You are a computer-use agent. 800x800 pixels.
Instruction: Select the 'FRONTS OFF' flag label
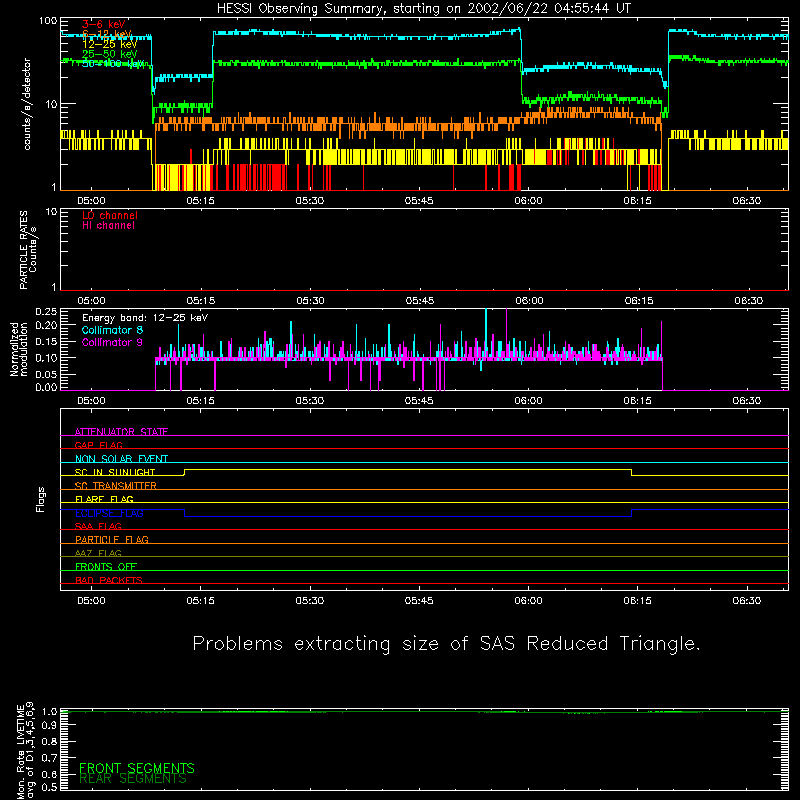tap(106, 566)
